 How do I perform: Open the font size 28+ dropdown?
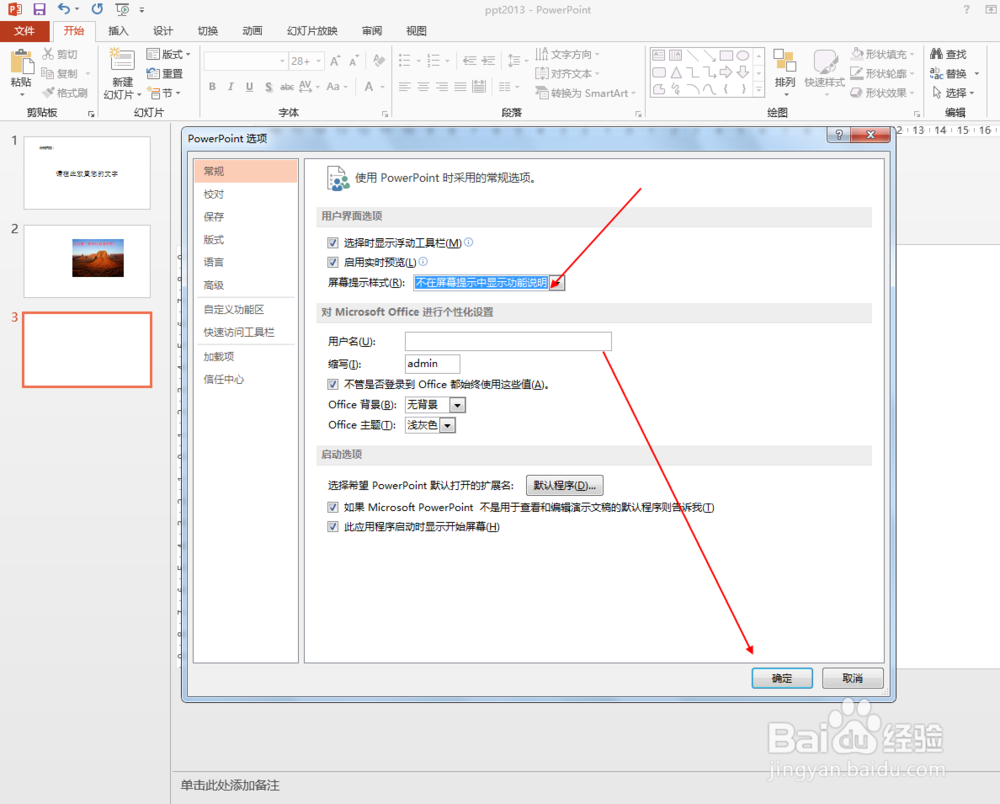click(x=318, y=61)
